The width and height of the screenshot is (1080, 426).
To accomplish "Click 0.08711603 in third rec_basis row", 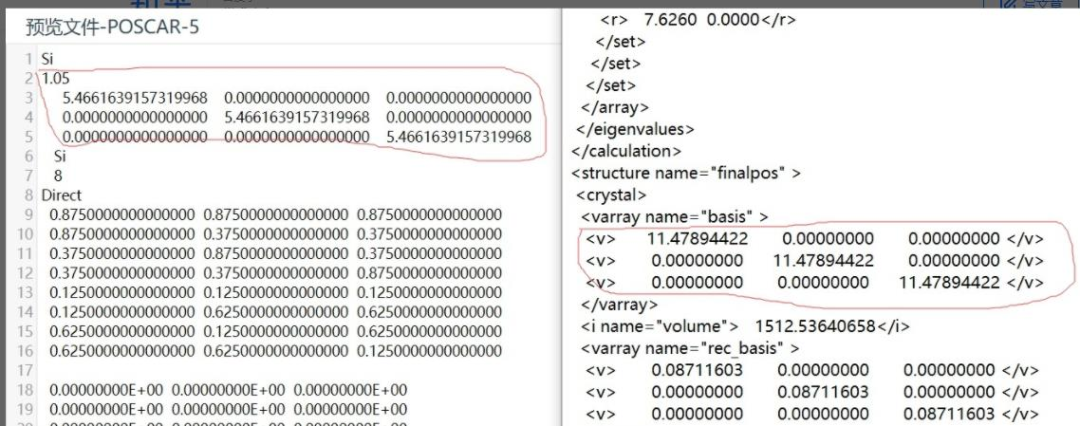I will (x=949, y=414).
